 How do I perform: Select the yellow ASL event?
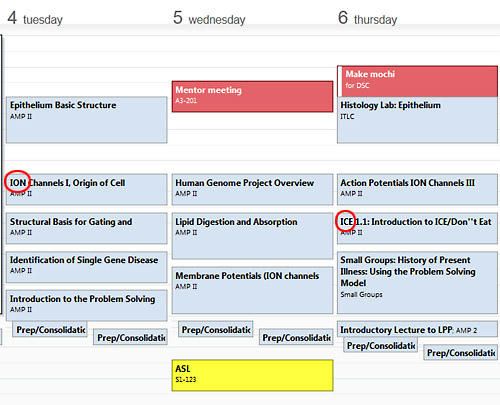coord(252,375)
